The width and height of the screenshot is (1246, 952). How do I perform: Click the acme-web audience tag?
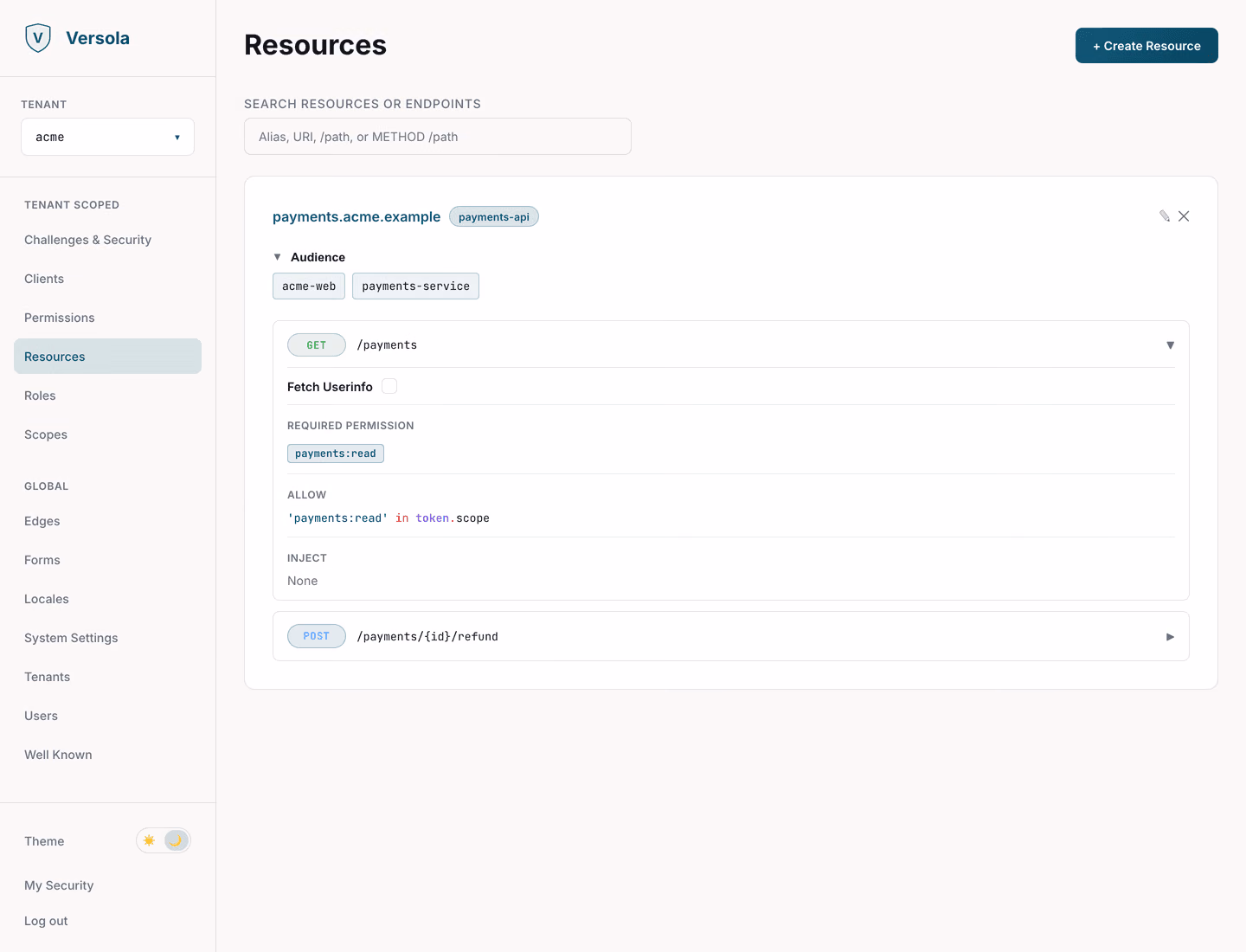[x=309, y=286]
